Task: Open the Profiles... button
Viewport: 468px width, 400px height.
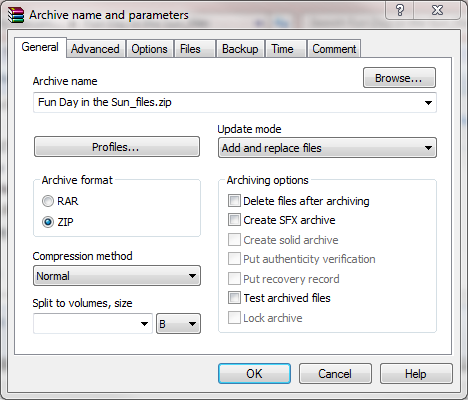Action: point(117,147)
